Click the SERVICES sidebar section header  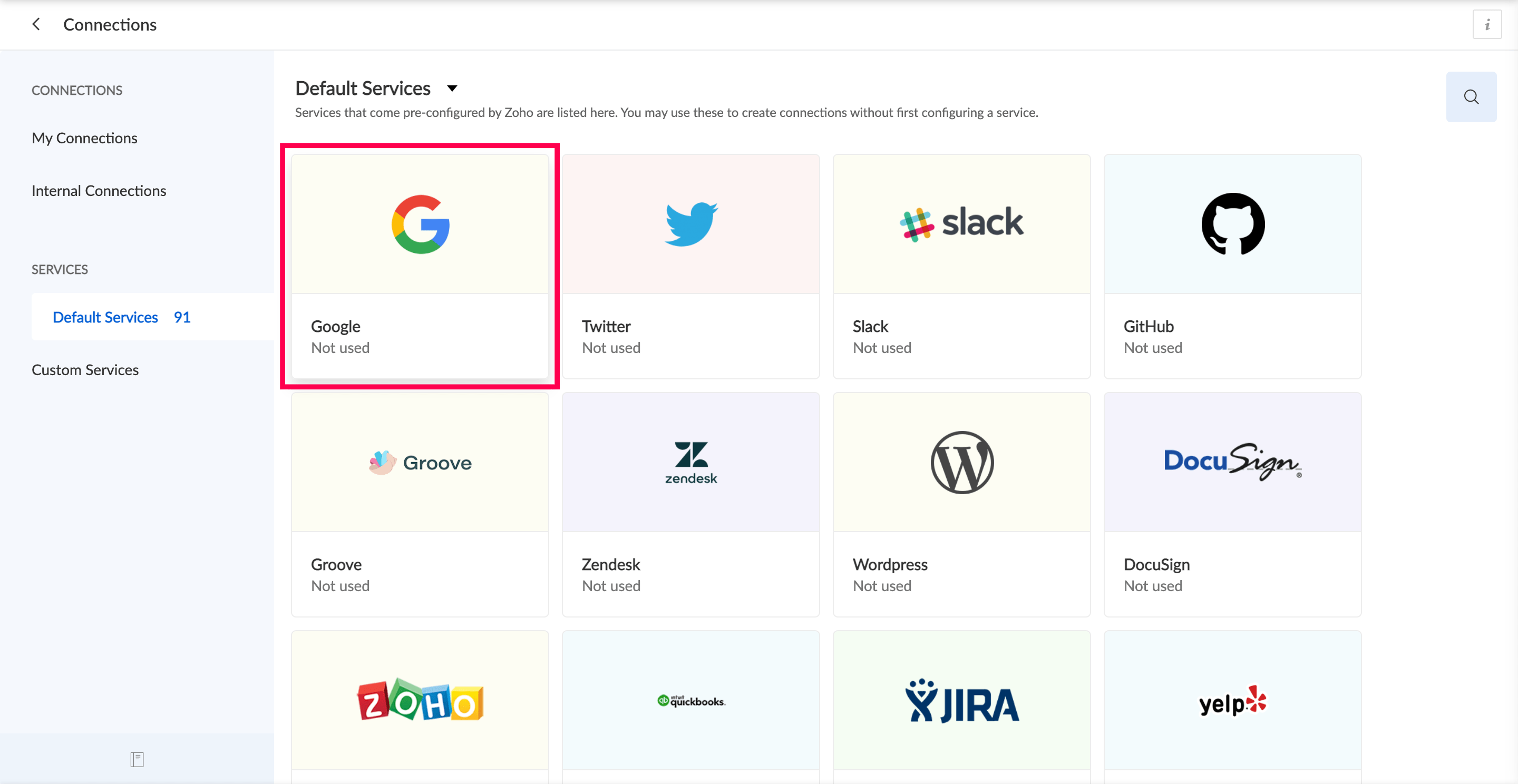[60, 269]
